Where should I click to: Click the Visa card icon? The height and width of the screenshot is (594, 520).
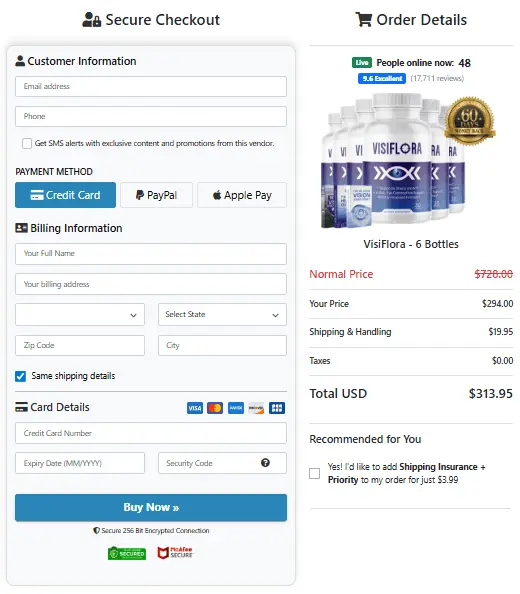195,408
